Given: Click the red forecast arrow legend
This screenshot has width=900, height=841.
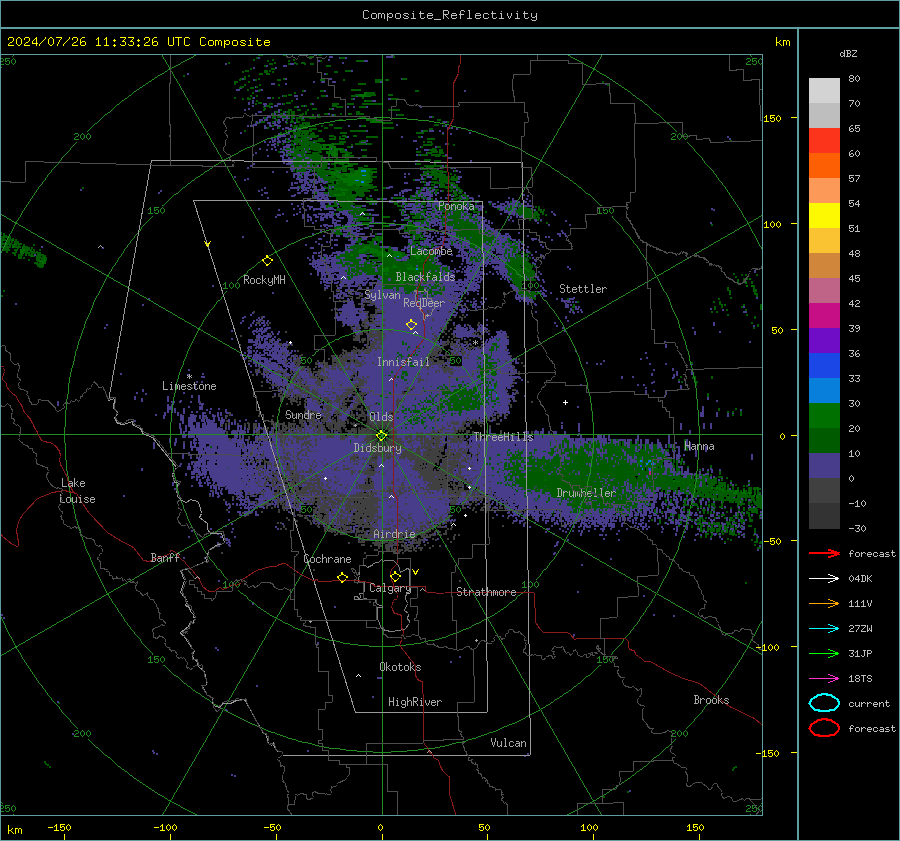Looking at the screenshot, I should [x=824, y=553].
